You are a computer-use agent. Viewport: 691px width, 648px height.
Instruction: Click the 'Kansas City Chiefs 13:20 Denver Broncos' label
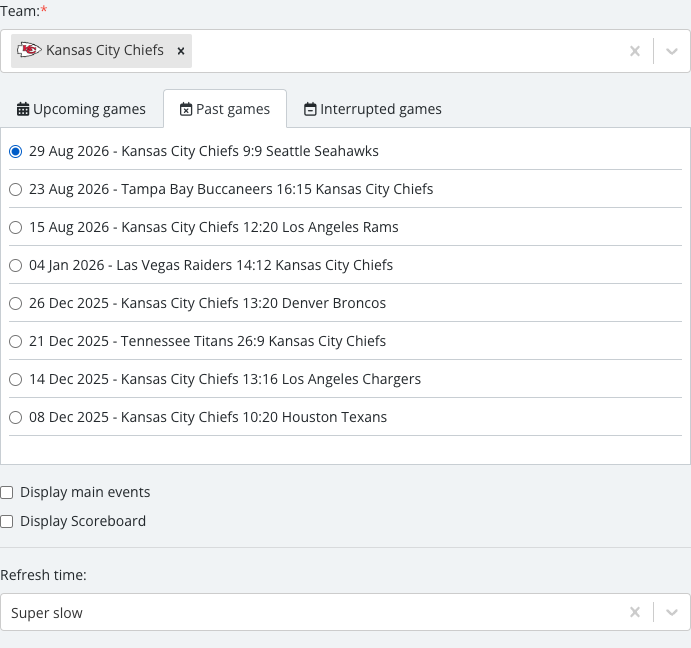(x=253, y=303)
